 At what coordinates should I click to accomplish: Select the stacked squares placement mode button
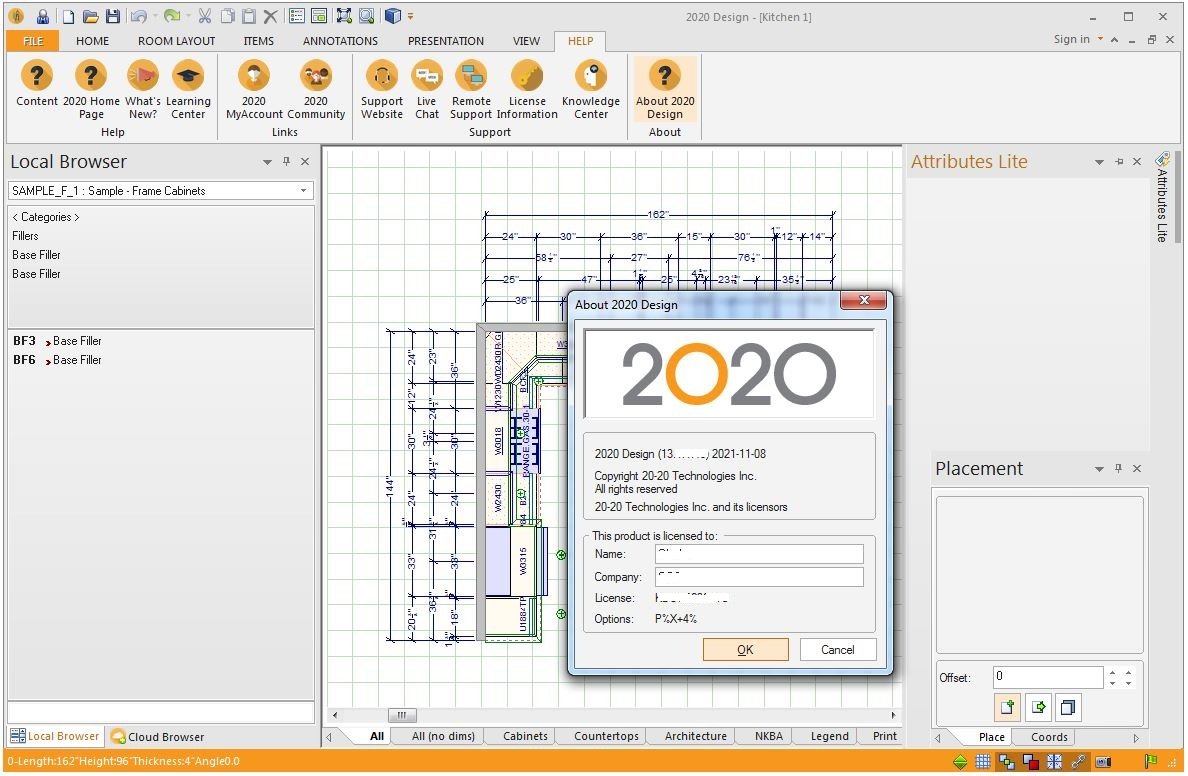[1068, 707]
